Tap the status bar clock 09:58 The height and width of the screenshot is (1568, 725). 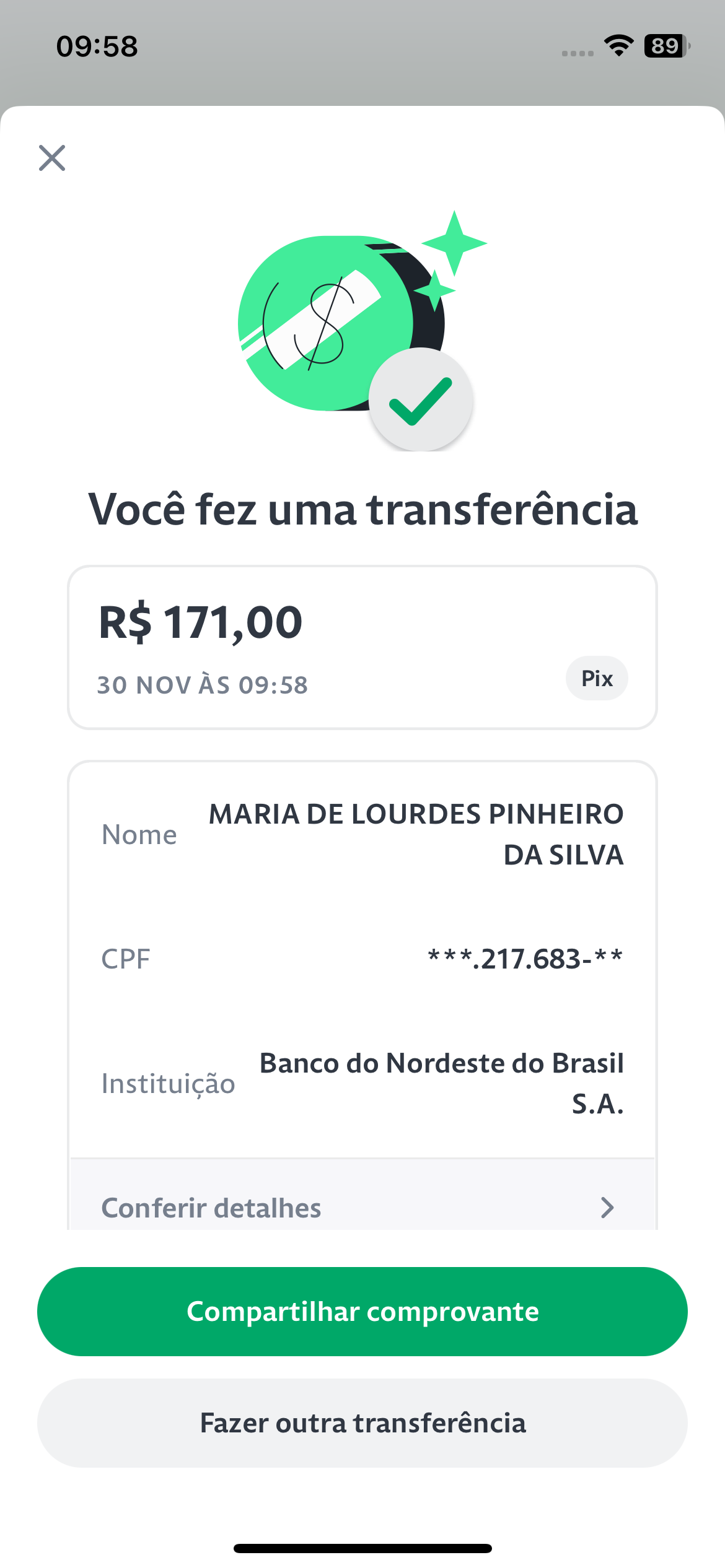97,46
